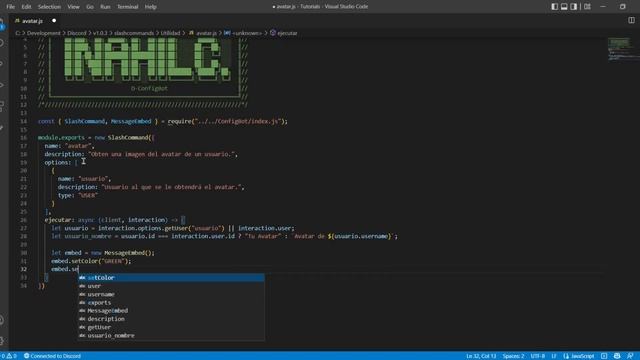Click the Split Editor Right icon

[631, 20]
